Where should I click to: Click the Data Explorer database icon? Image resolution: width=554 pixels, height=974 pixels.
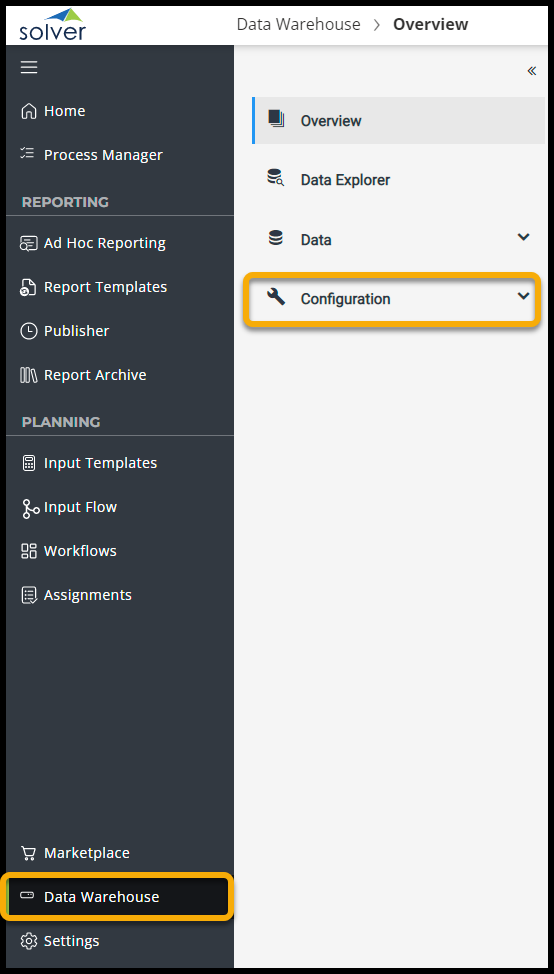[x=276, y=178]
